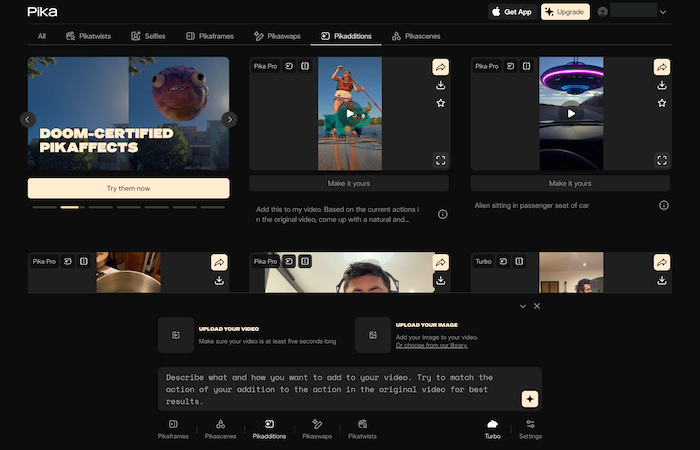The image size is (700, 450).
Task: Click the prompt description text field
Action: 335,389
